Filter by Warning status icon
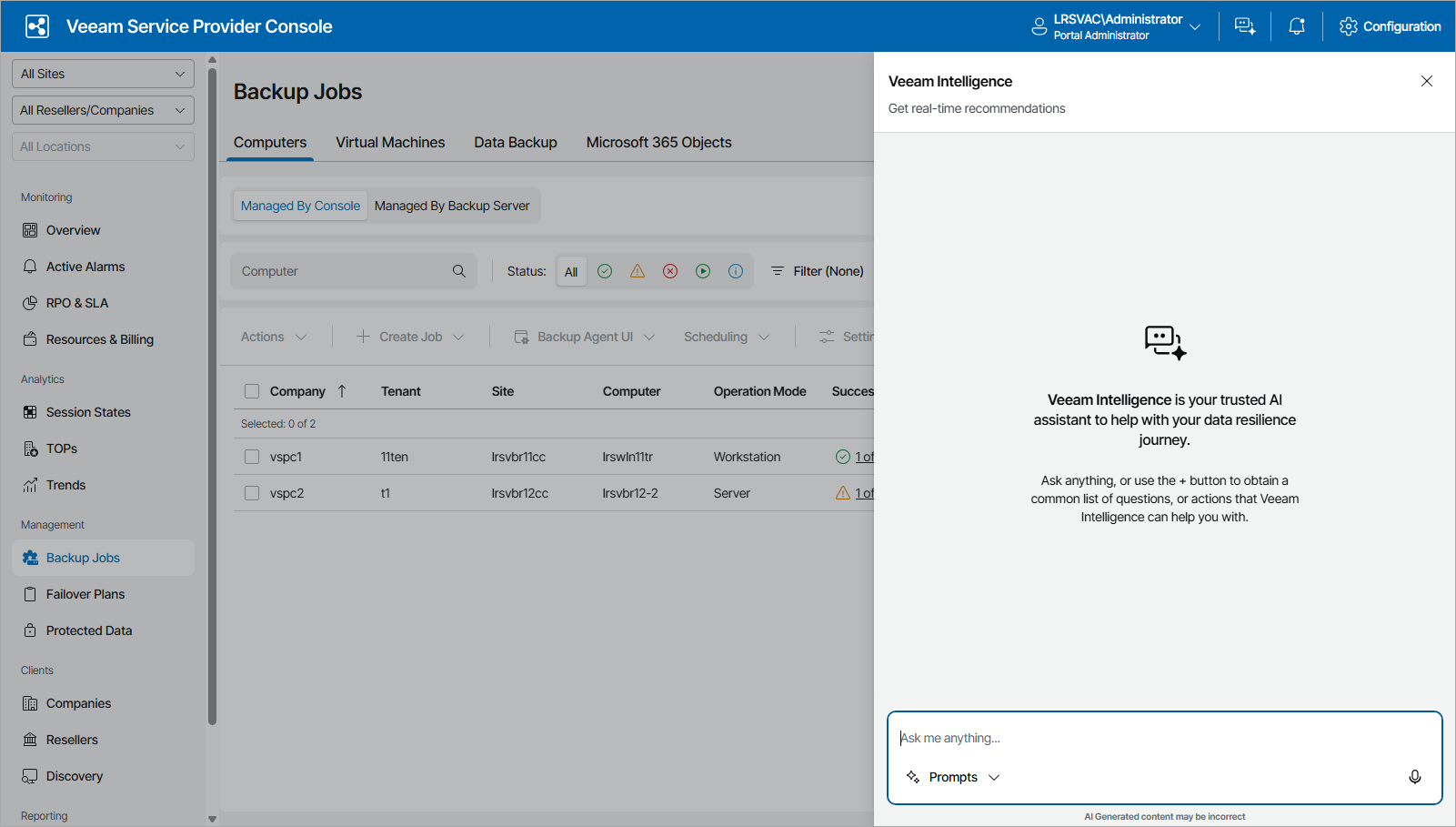The width and height of the screenshot is (1456, 827). coord(638,271)
